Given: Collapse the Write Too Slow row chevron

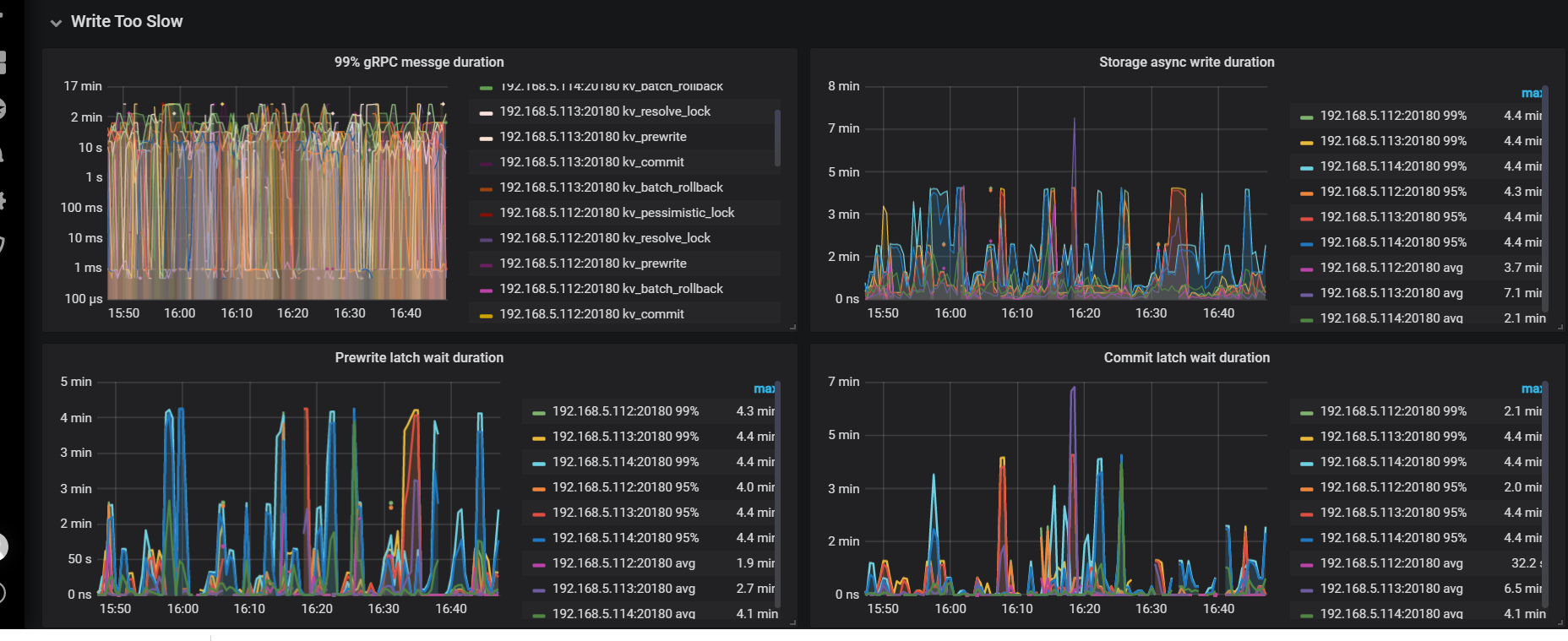Looking at the screenshot, I should click(56, 23).
